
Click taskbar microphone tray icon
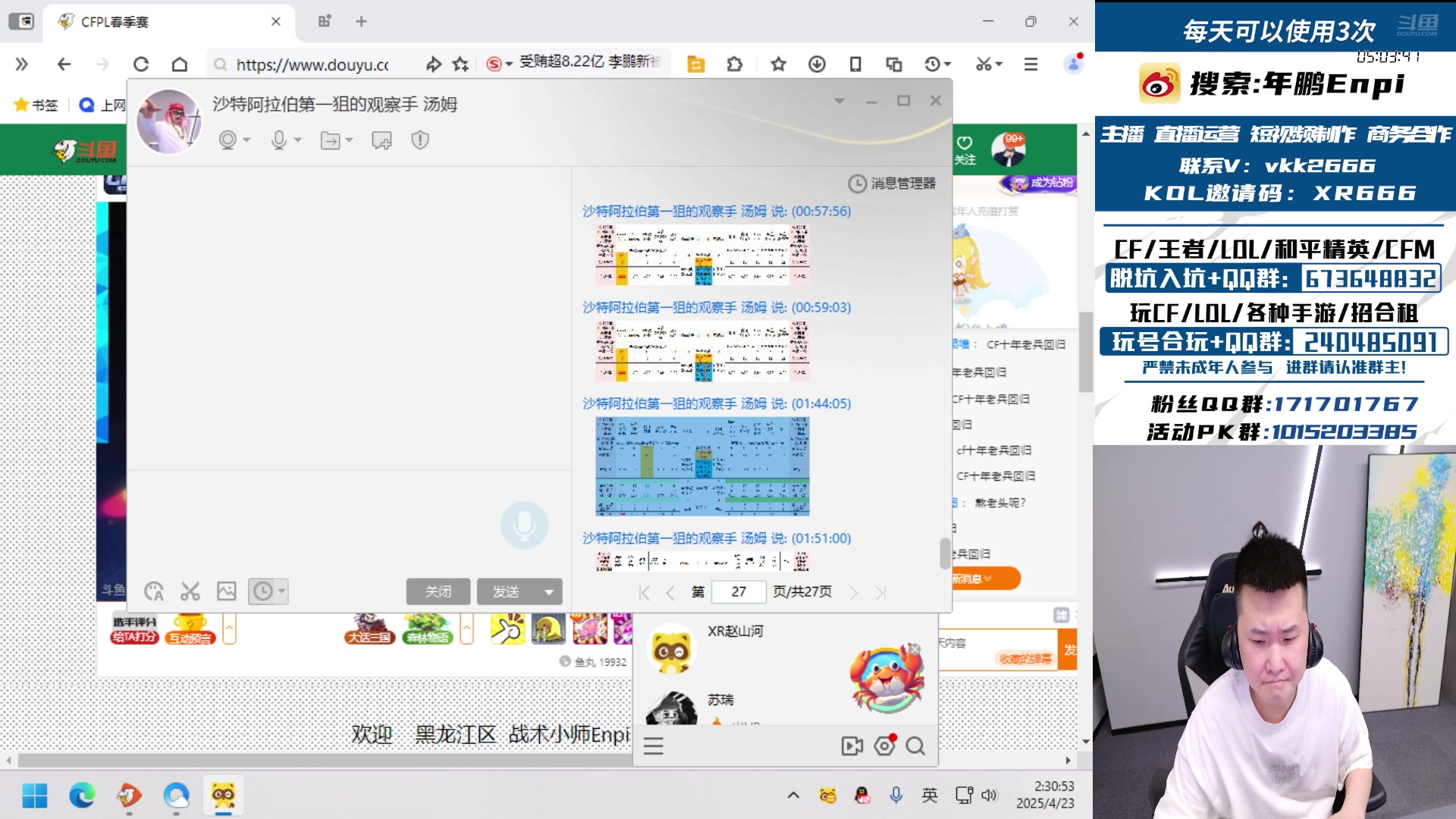click(x=896, y=795)
